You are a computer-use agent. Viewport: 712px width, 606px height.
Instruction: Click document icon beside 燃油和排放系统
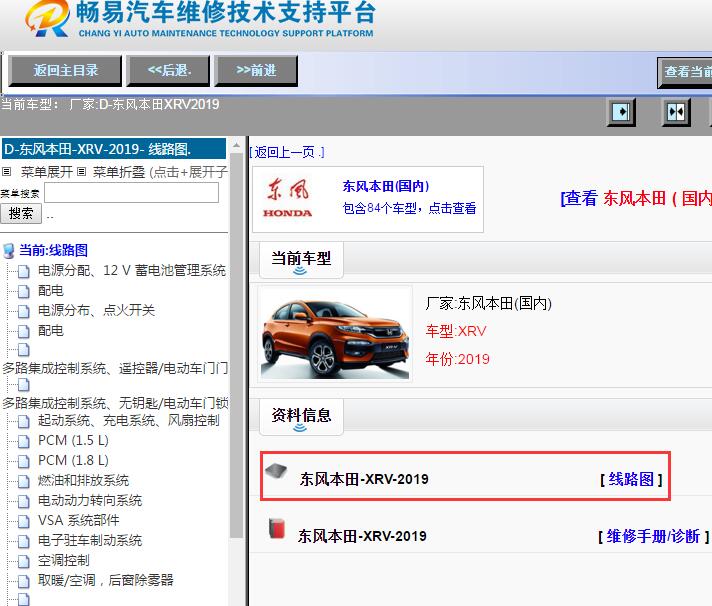(x=24, y=481)
